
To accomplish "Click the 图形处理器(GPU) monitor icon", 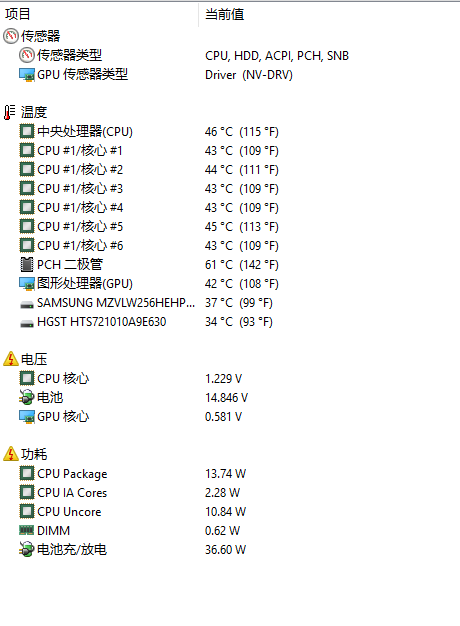I will click(x=27, y=283).
